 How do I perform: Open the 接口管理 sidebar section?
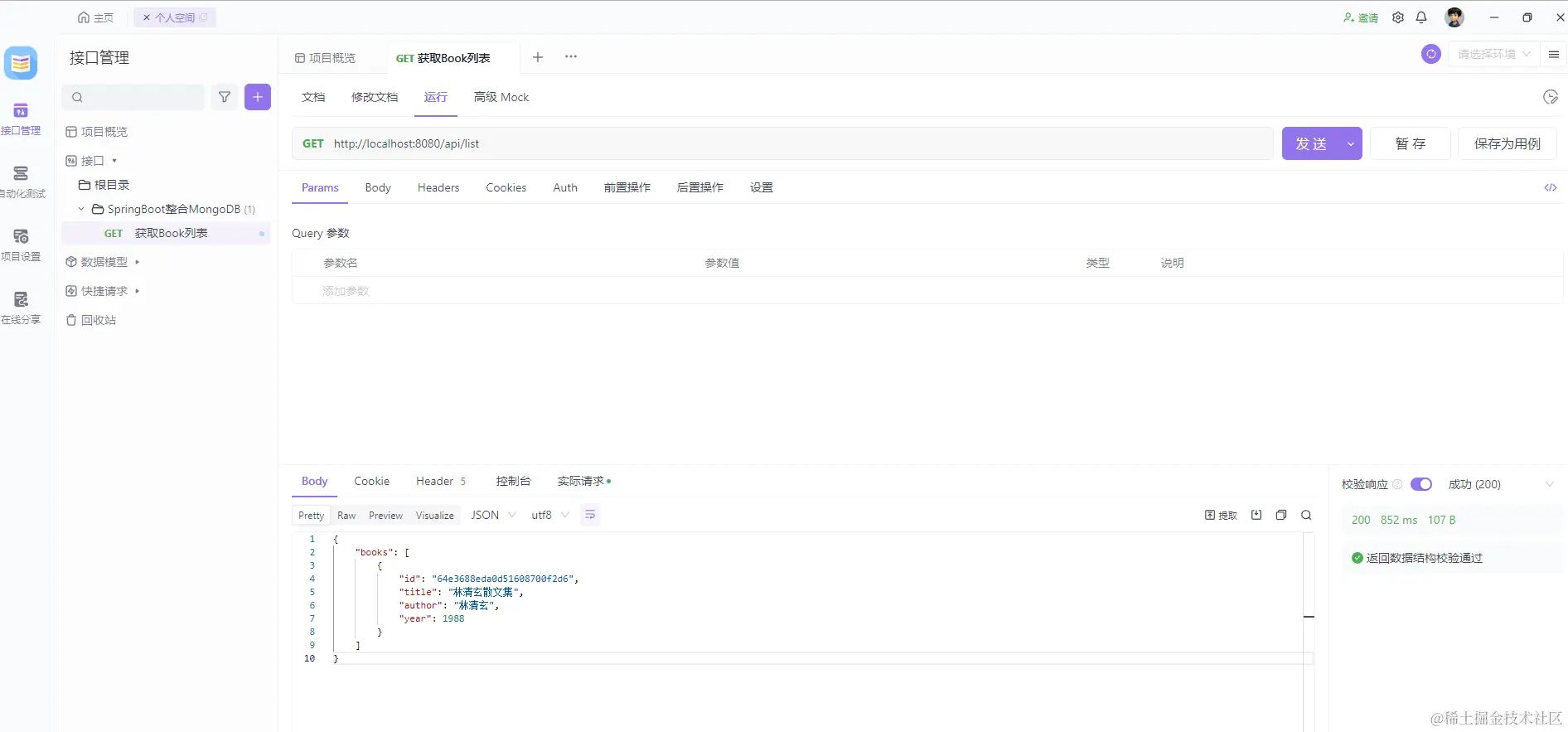tap(21, 119)
